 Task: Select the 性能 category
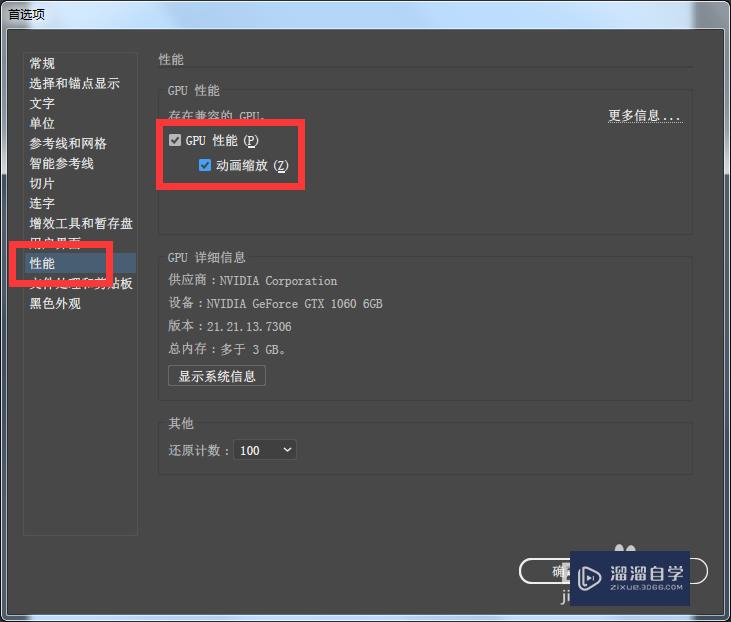80,263
